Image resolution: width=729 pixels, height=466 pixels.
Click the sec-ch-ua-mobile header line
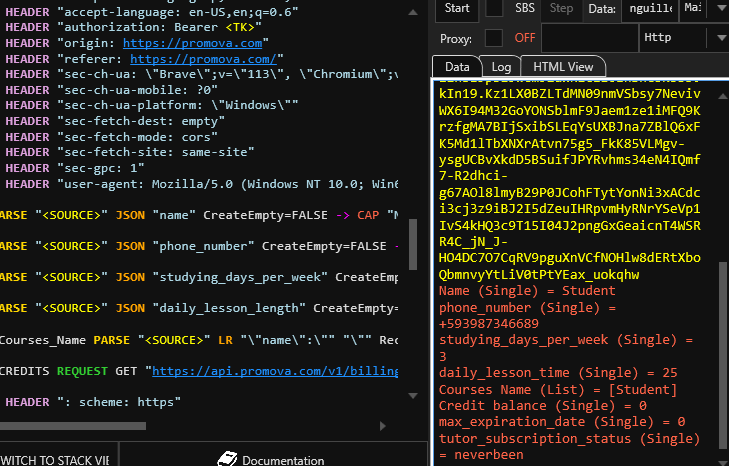coord(111,90)
